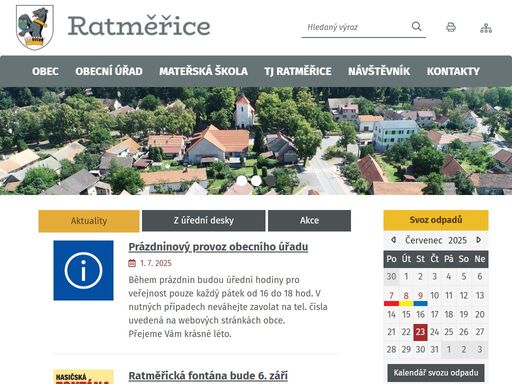Open the KONTAKTY menu
This screenshot has width=512, height=384.
[453, 71]
